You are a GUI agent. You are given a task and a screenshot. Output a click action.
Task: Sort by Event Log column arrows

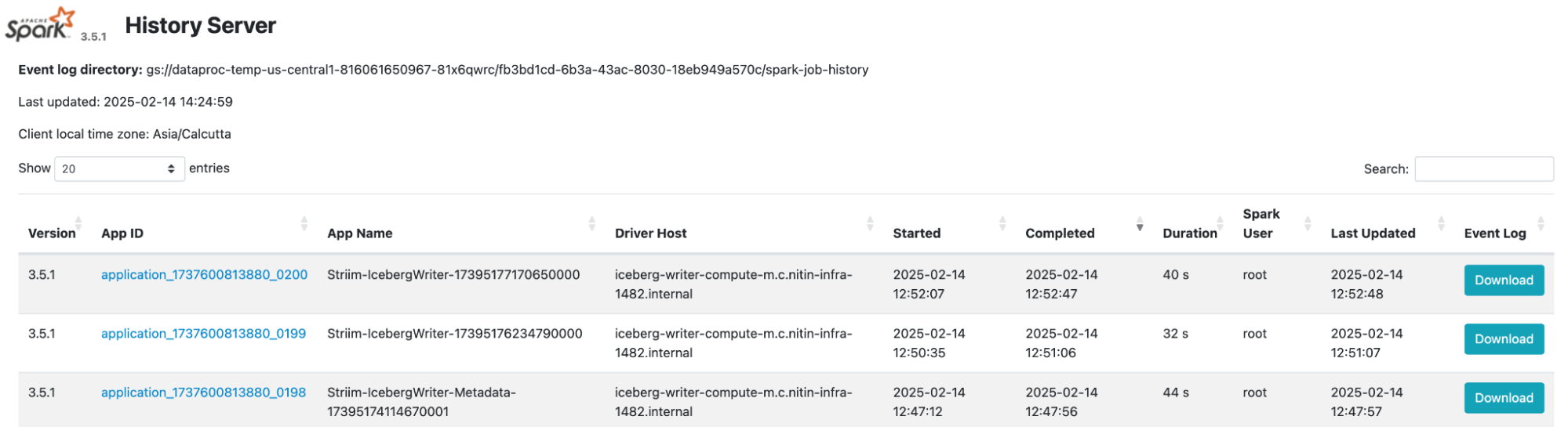tap(1541, 223)
